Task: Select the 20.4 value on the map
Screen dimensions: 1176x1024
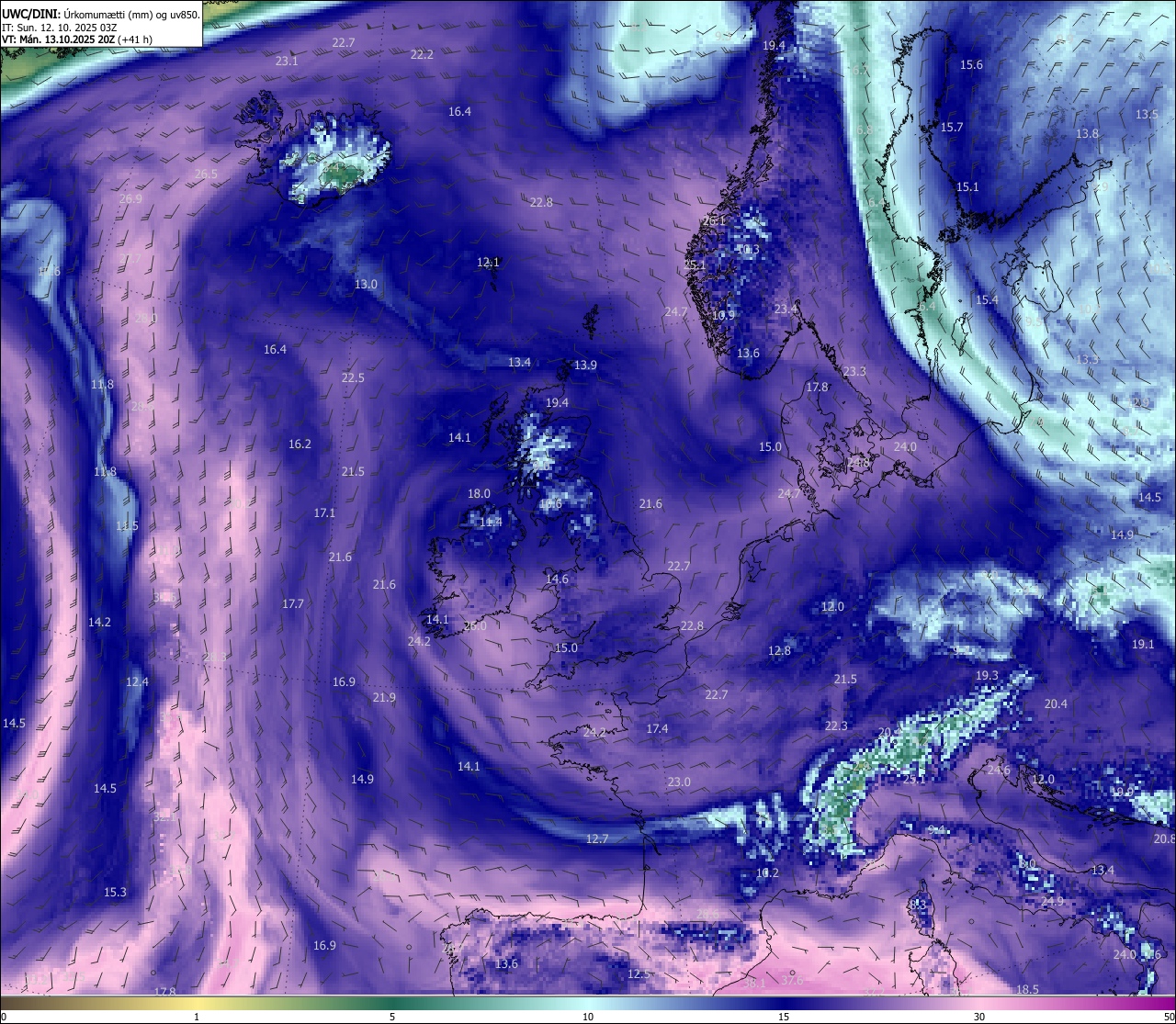Action: (x=1057, y=703)
